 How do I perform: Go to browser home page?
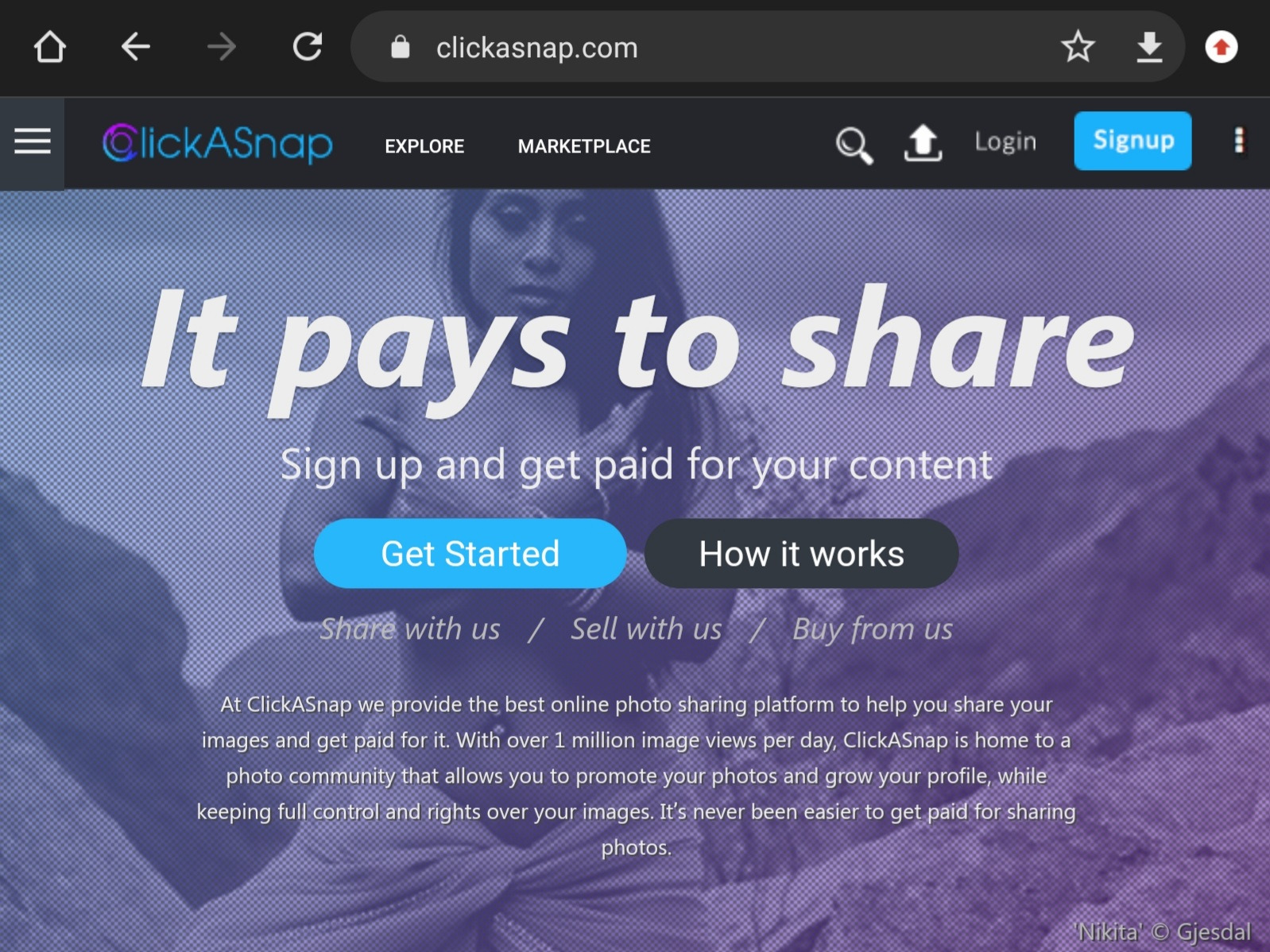click(x=50, y=47)
